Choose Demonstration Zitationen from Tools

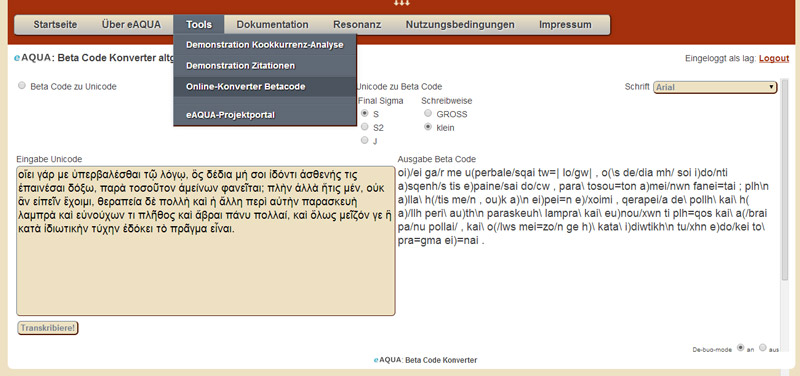[x=265, y=66]
